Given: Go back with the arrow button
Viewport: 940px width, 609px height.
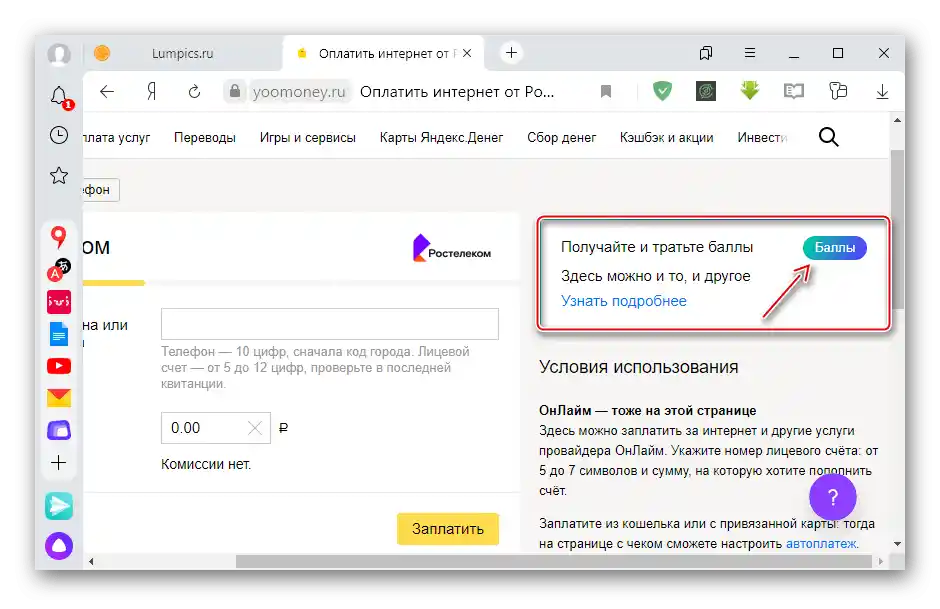Looking at the screenshot, I should [107, 92].
